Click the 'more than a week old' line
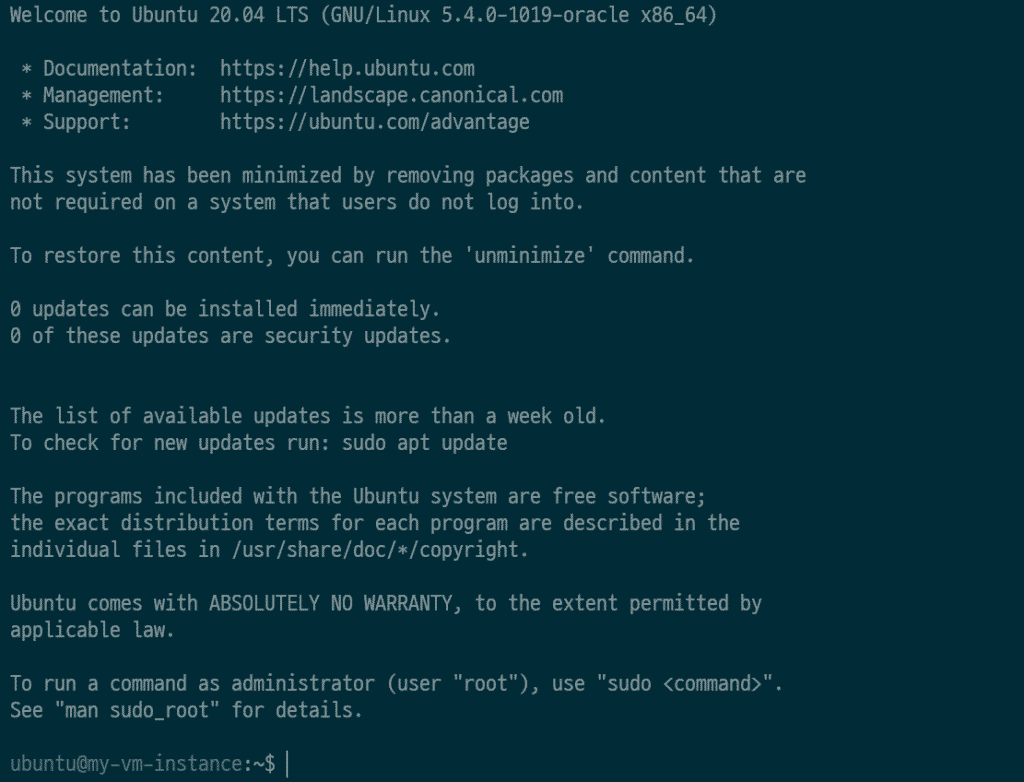Image resolution: width=1024 pixels, height=782 pixels. click(x=308, y=416)
